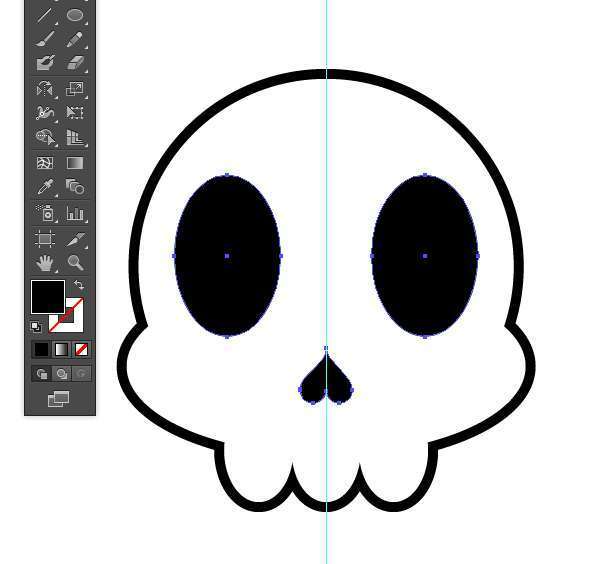Image resolution: width=596 pixels, height=564 pixels.
Task: Select the Blob Brush tool
Action: [x=45, y=63]
